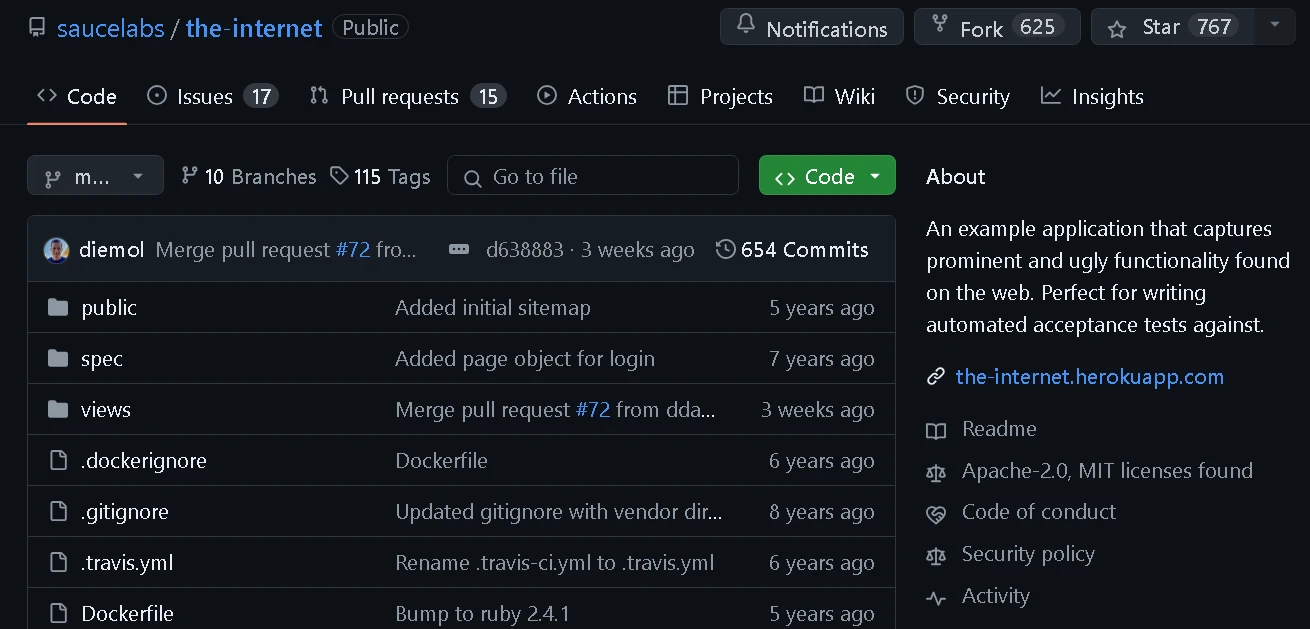This screenshot has height=629, width=1310.
Task: Open the branch selector dropdown
Action: click(x=95, y=176)
